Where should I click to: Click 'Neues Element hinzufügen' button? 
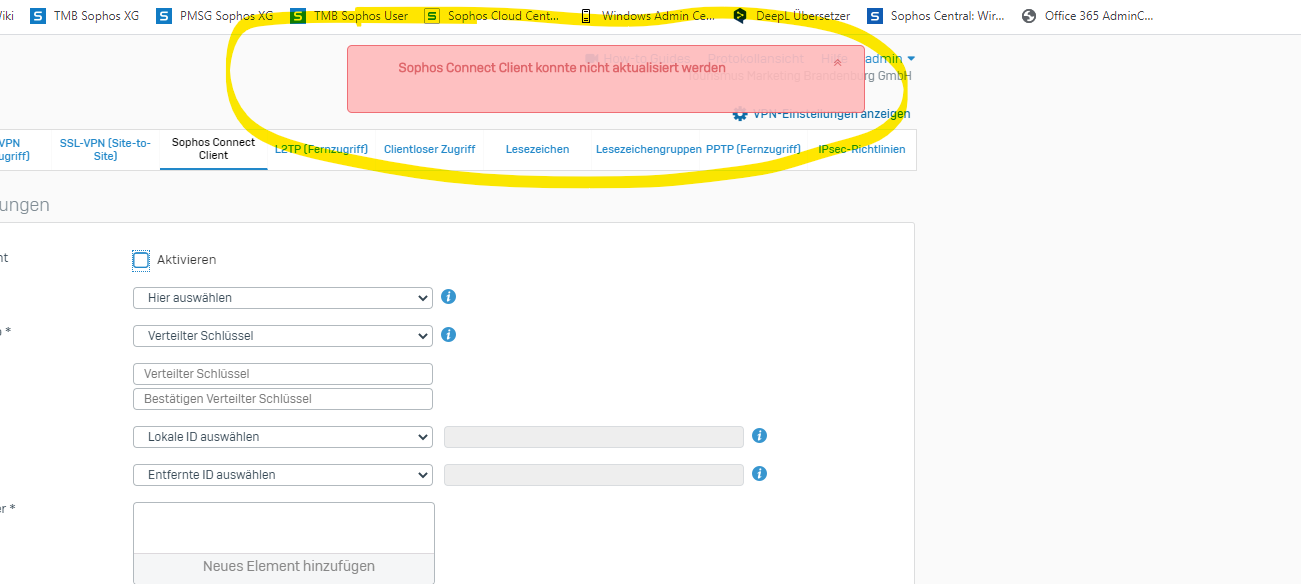click(x=284, y=567)
